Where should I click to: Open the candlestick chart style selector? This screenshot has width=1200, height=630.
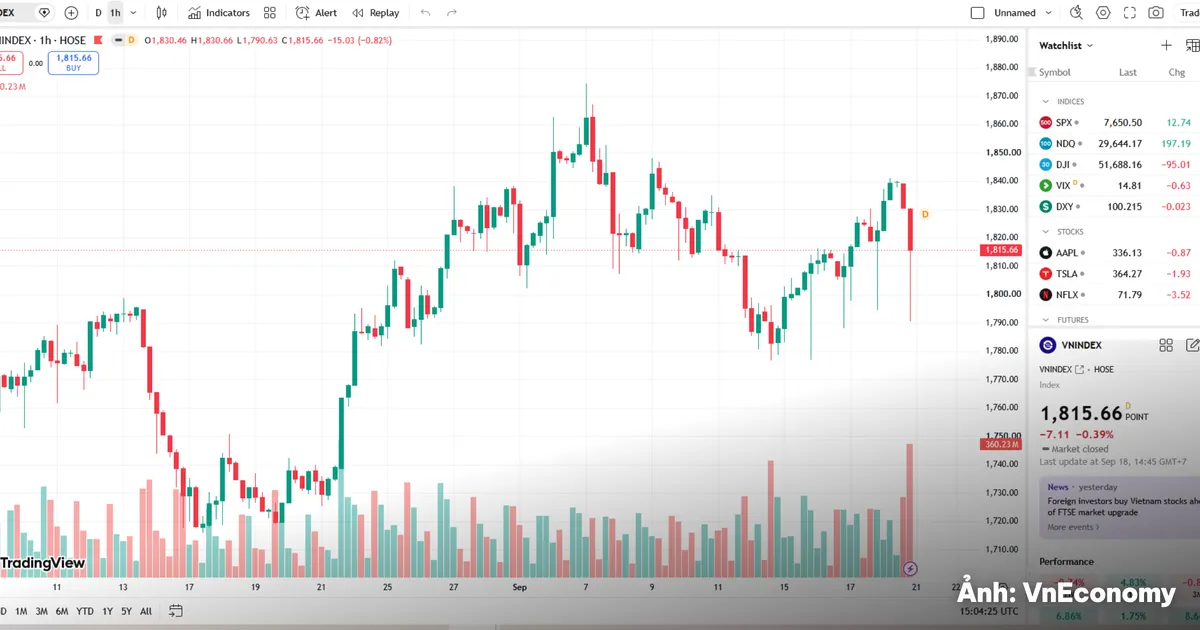tap(162, 13)
